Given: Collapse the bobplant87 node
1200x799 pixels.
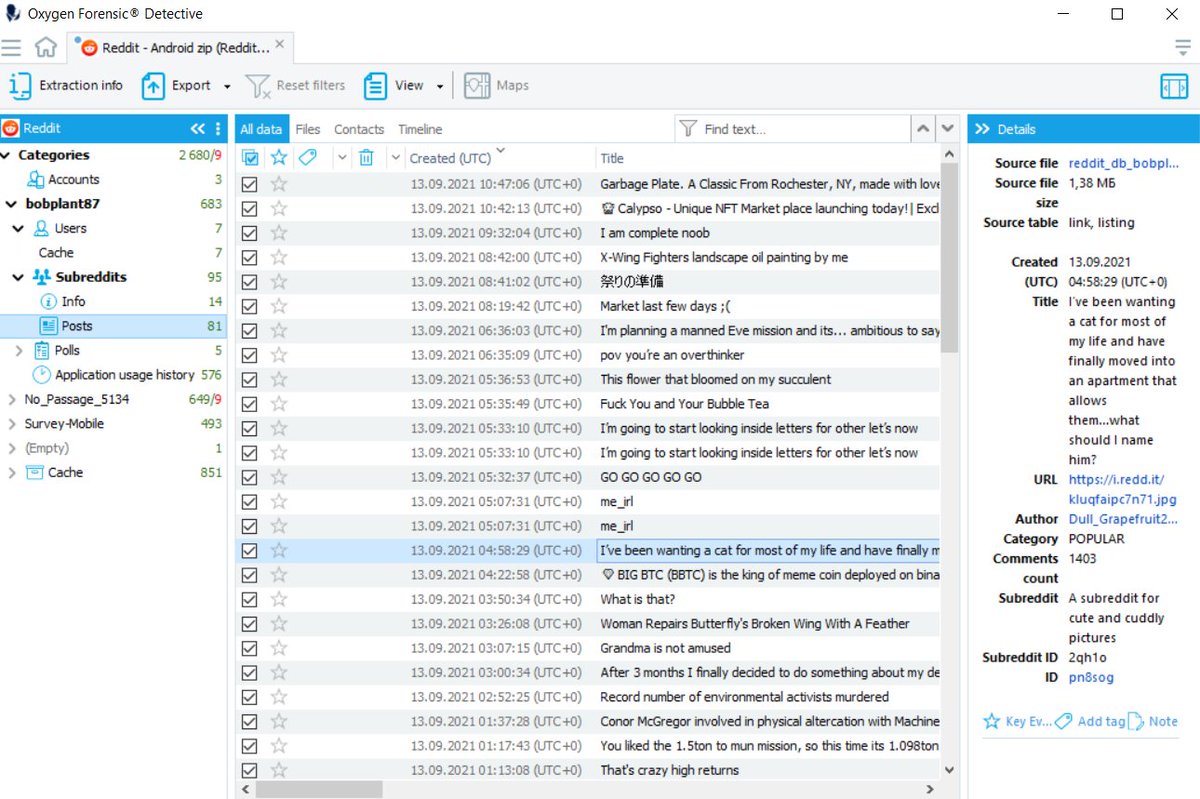Looking at the screenshot, I should pyautogui.click(x=12, y=204).
